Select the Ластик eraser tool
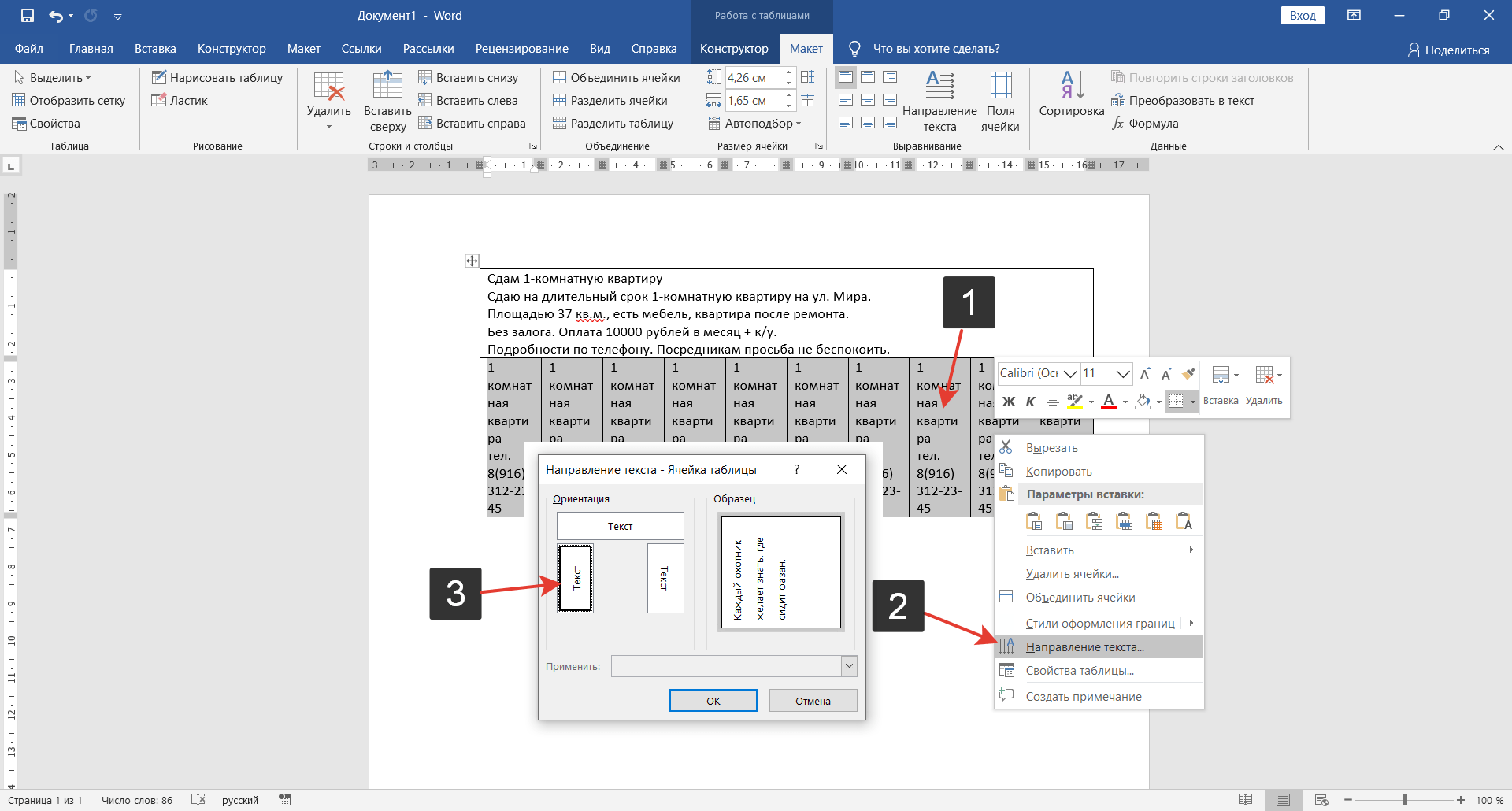The width and height of the screenshot is (1512, 811). 180,100
